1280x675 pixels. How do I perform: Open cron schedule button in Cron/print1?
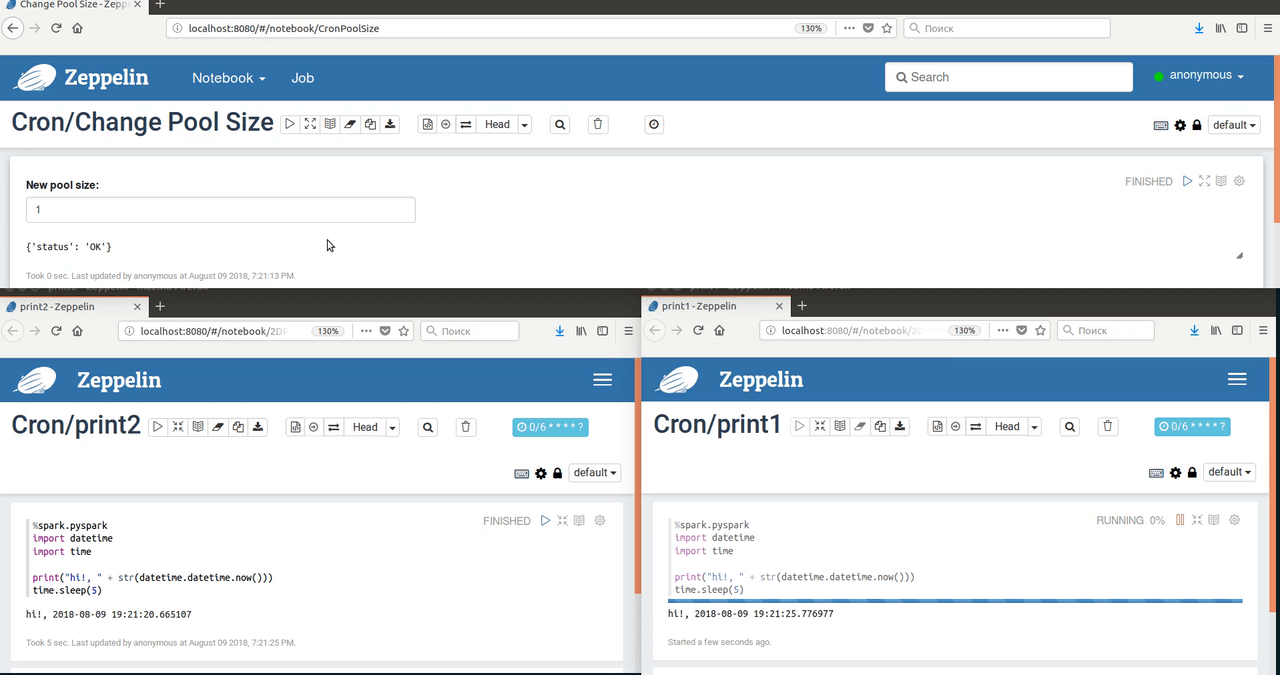point(1192,426)
